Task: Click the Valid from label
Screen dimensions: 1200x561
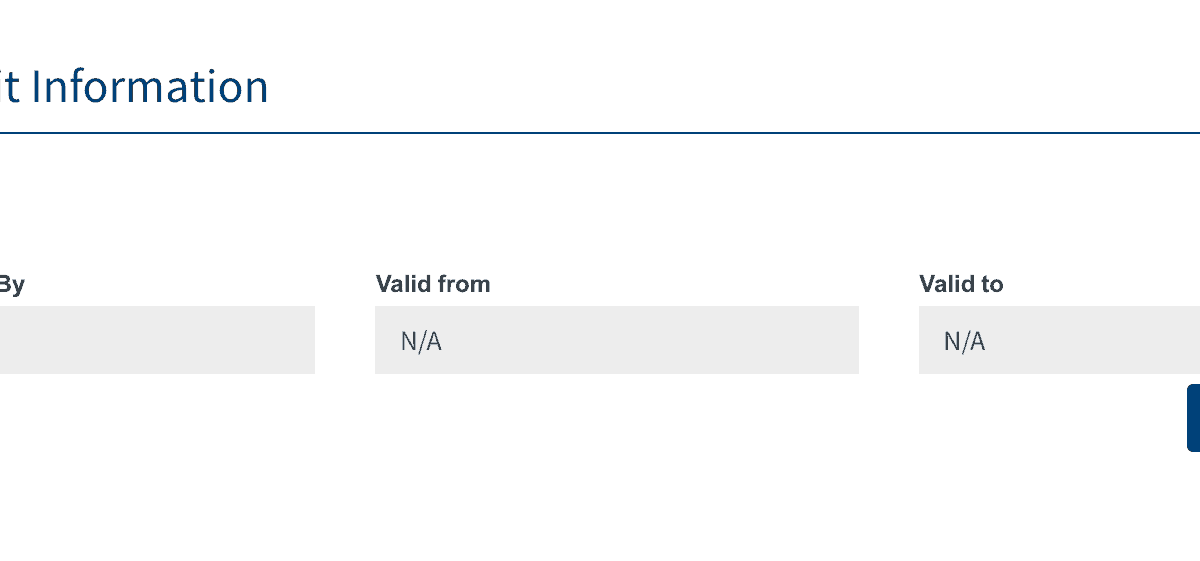Action: (433, 284)
